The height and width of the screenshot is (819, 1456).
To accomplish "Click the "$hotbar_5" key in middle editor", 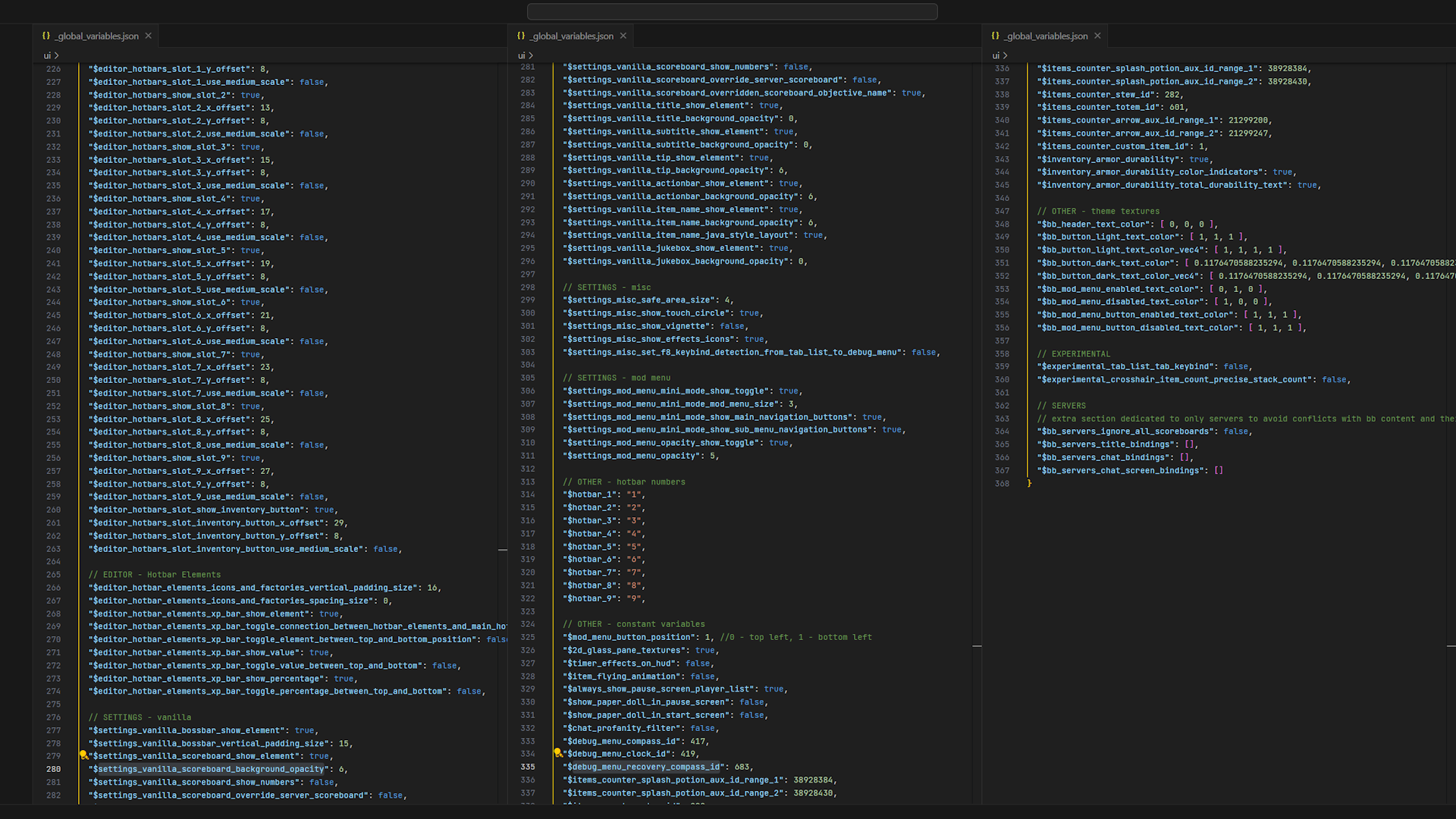I will point(589,547).
